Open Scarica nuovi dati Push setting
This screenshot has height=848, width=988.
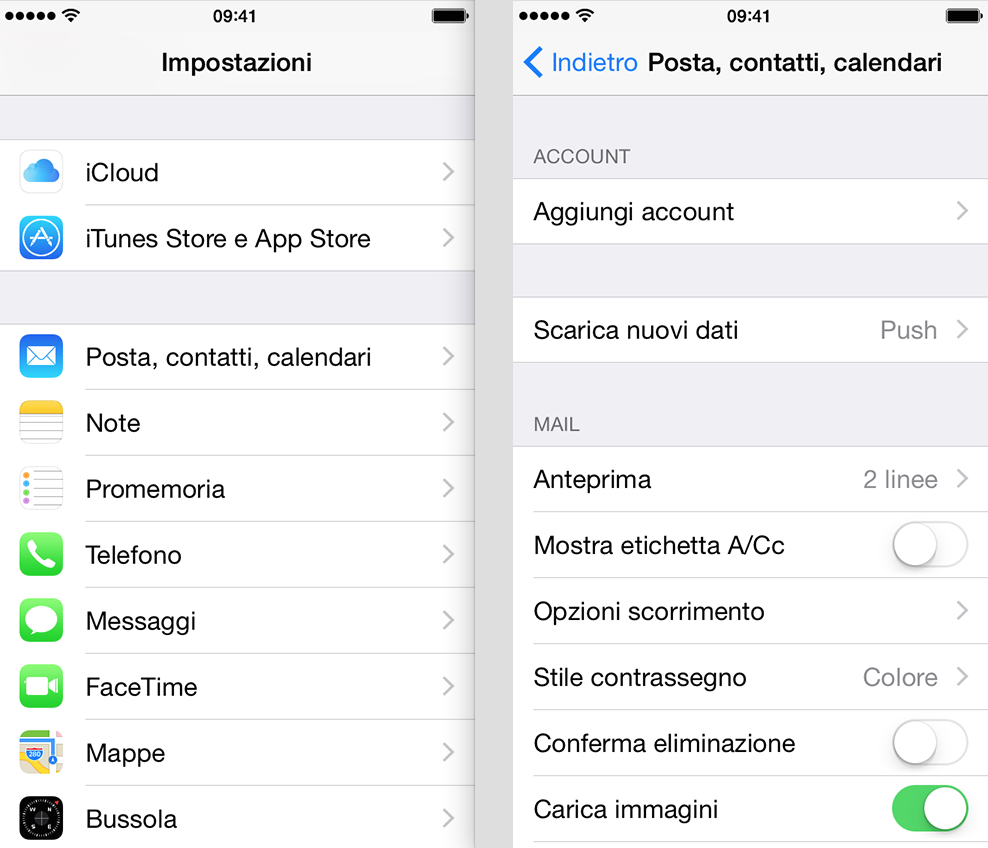click(x=750, y=330)
